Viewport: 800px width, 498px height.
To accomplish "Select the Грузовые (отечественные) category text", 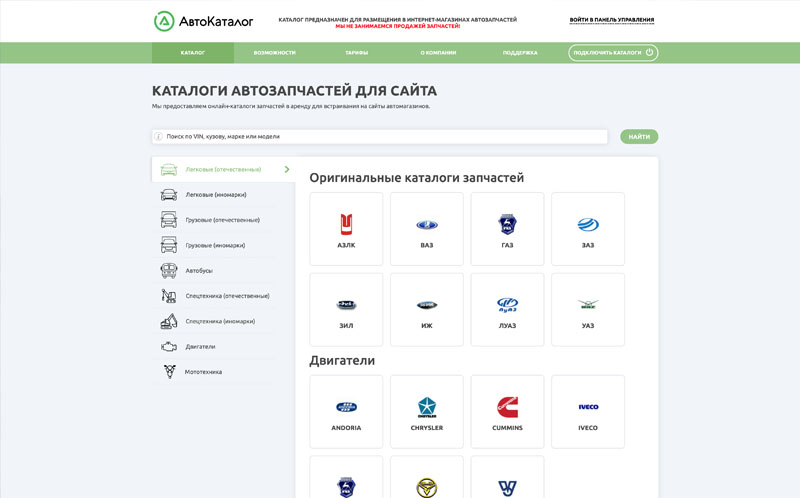I will [x=222, y=220].
